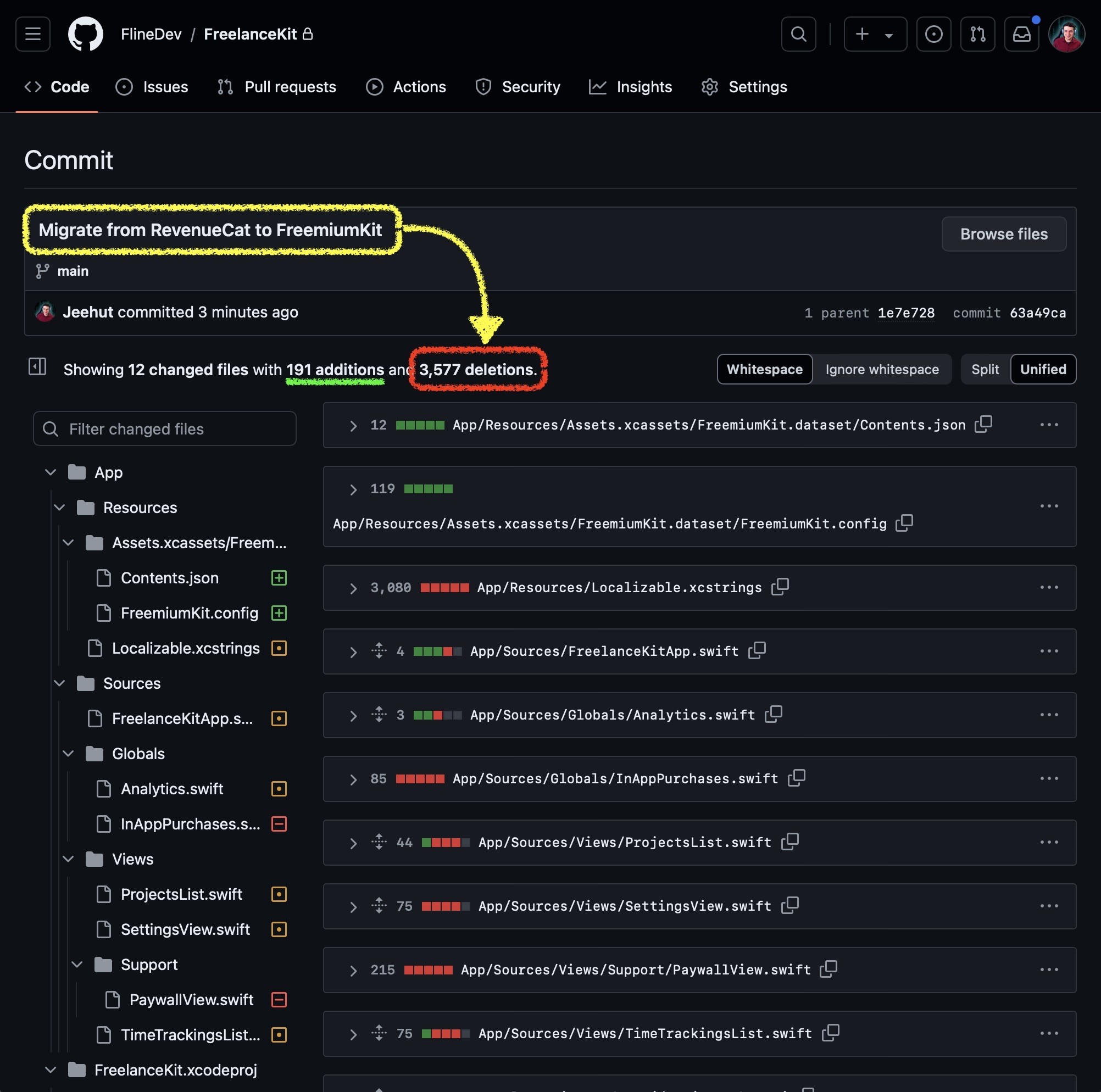Open parent commit 1e7e728
The width and height of the screenshot is (1101, 1092).
[x=905, y=313]
